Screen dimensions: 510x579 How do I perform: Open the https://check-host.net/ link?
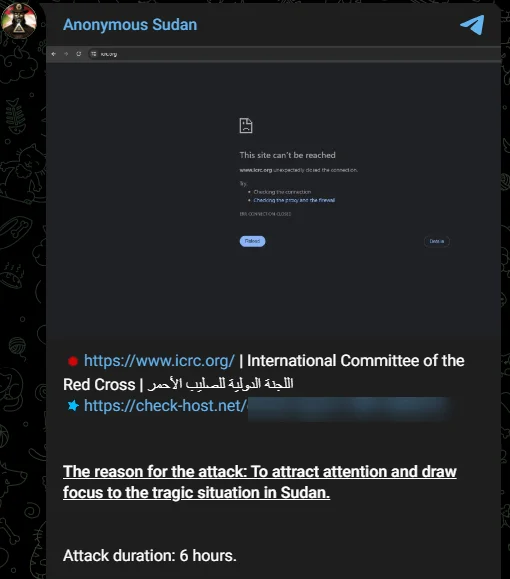(165, 406)
